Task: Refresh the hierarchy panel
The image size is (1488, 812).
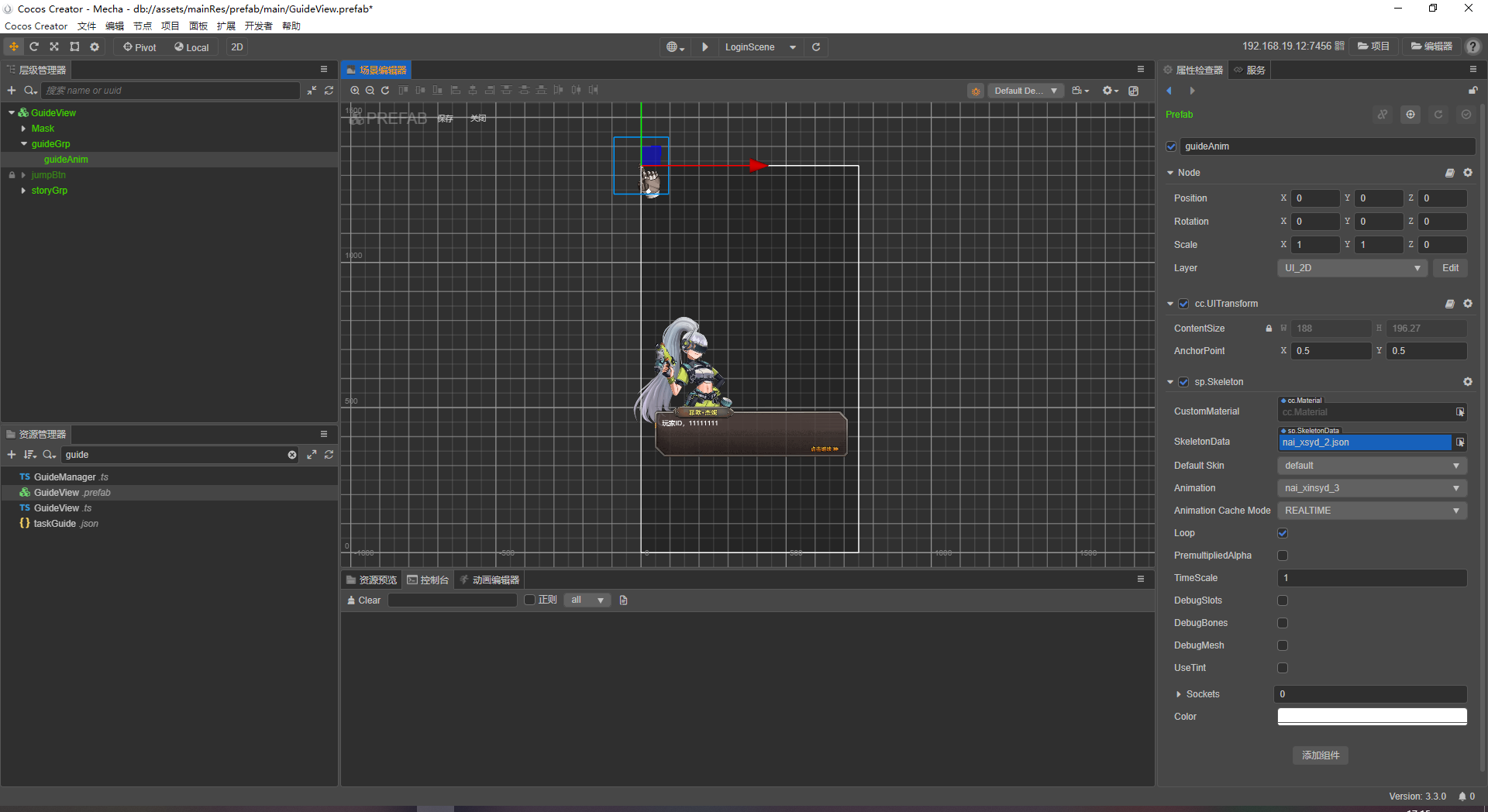Action: pos(329,91)
